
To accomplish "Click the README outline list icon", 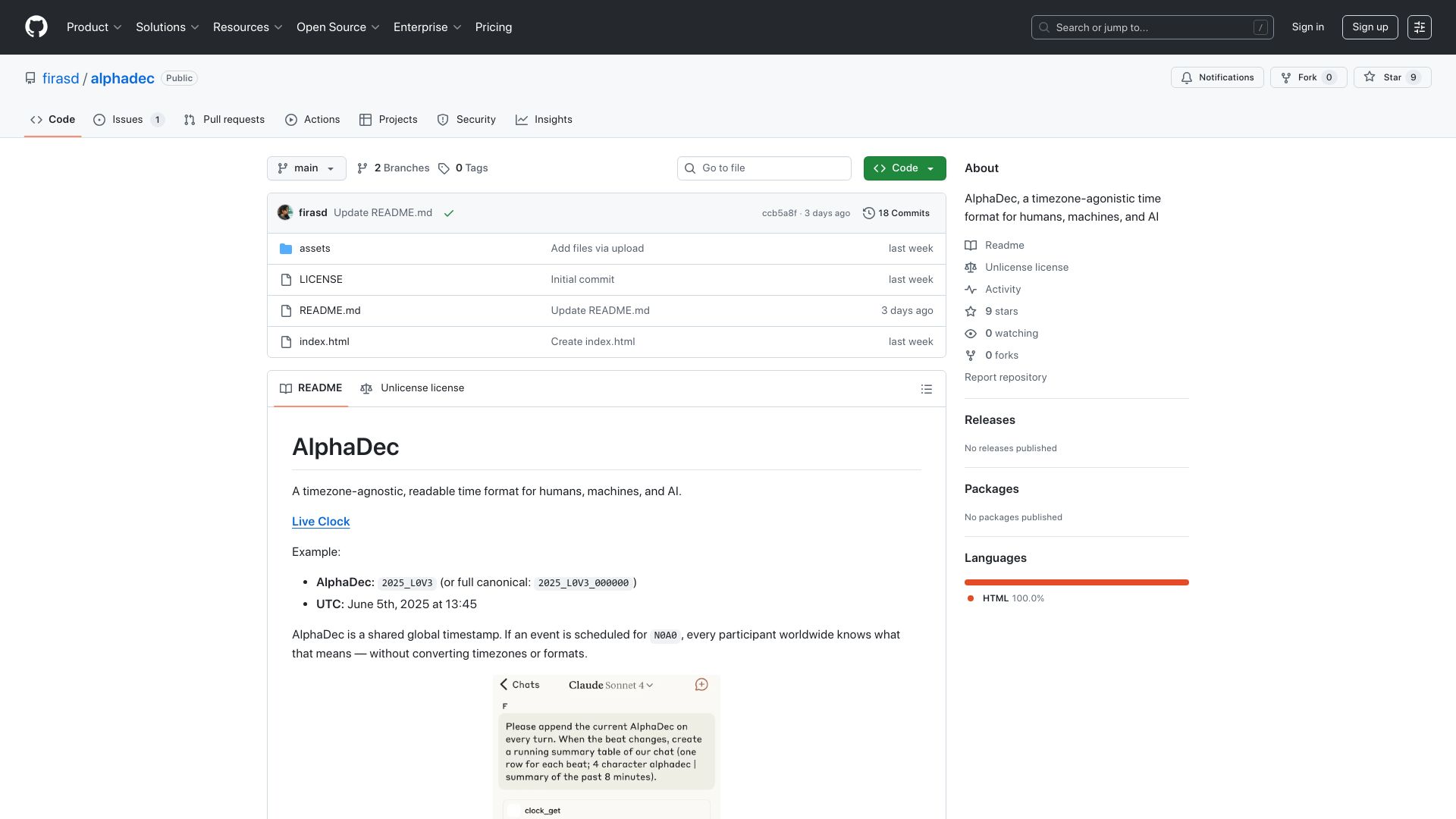I will 926,389.
